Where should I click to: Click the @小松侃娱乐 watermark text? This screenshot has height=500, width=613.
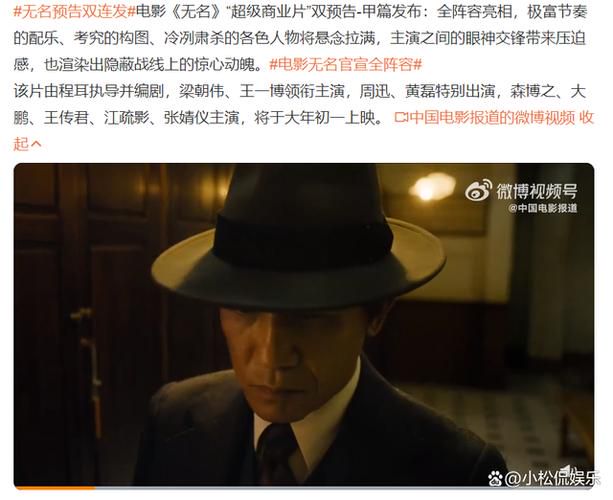[552, 478]
